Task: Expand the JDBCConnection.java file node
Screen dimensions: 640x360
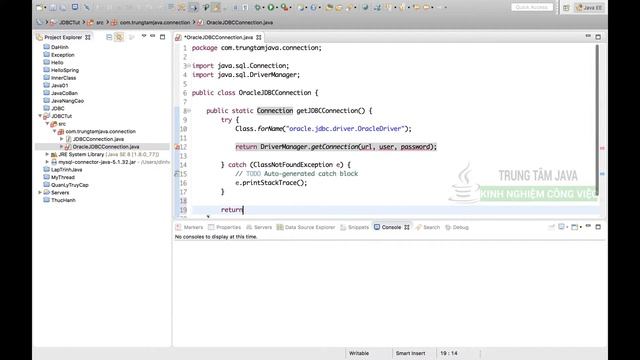Action: tap(62, 139)
